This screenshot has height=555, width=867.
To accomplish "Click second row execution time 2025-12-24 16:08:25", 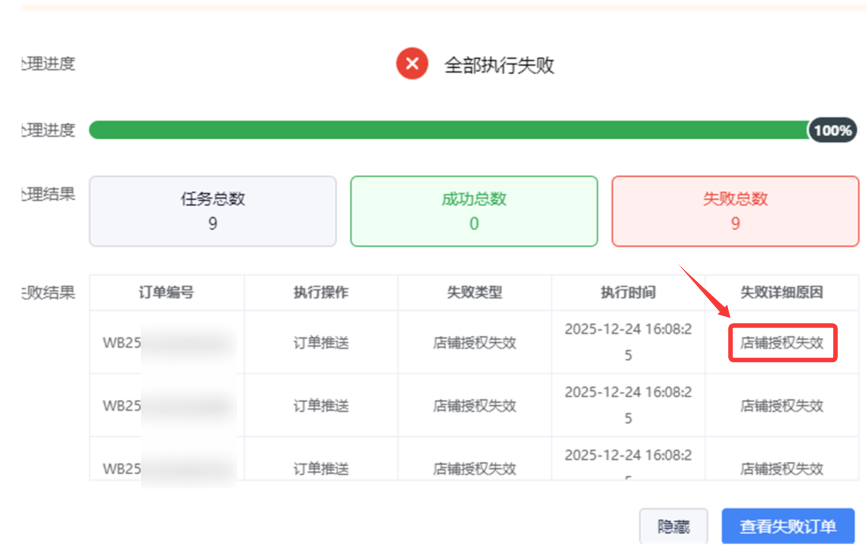I will click(628, 405).
